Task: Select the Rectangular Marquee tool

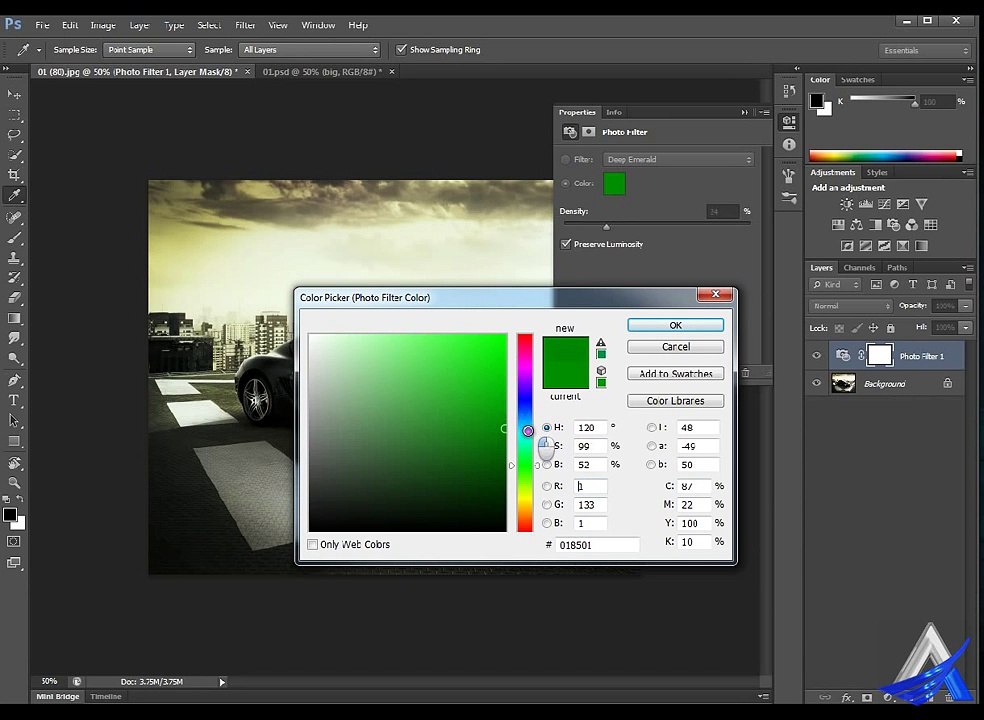Action: 14,115
